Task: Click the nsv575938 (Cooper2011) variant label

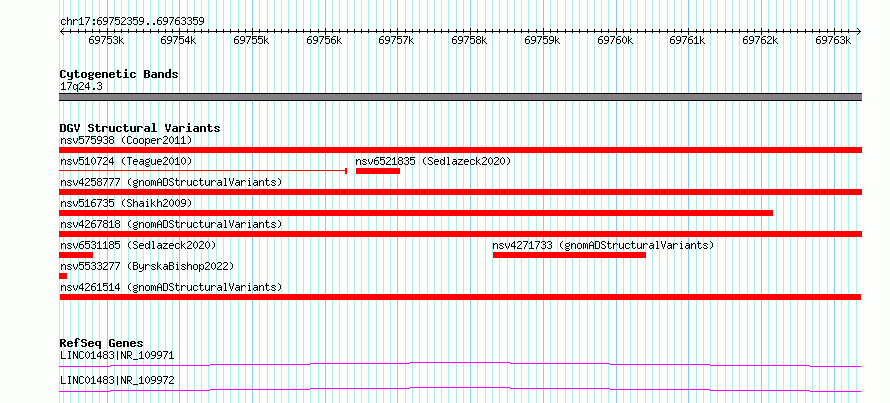Action: click(x=126, y=140)
